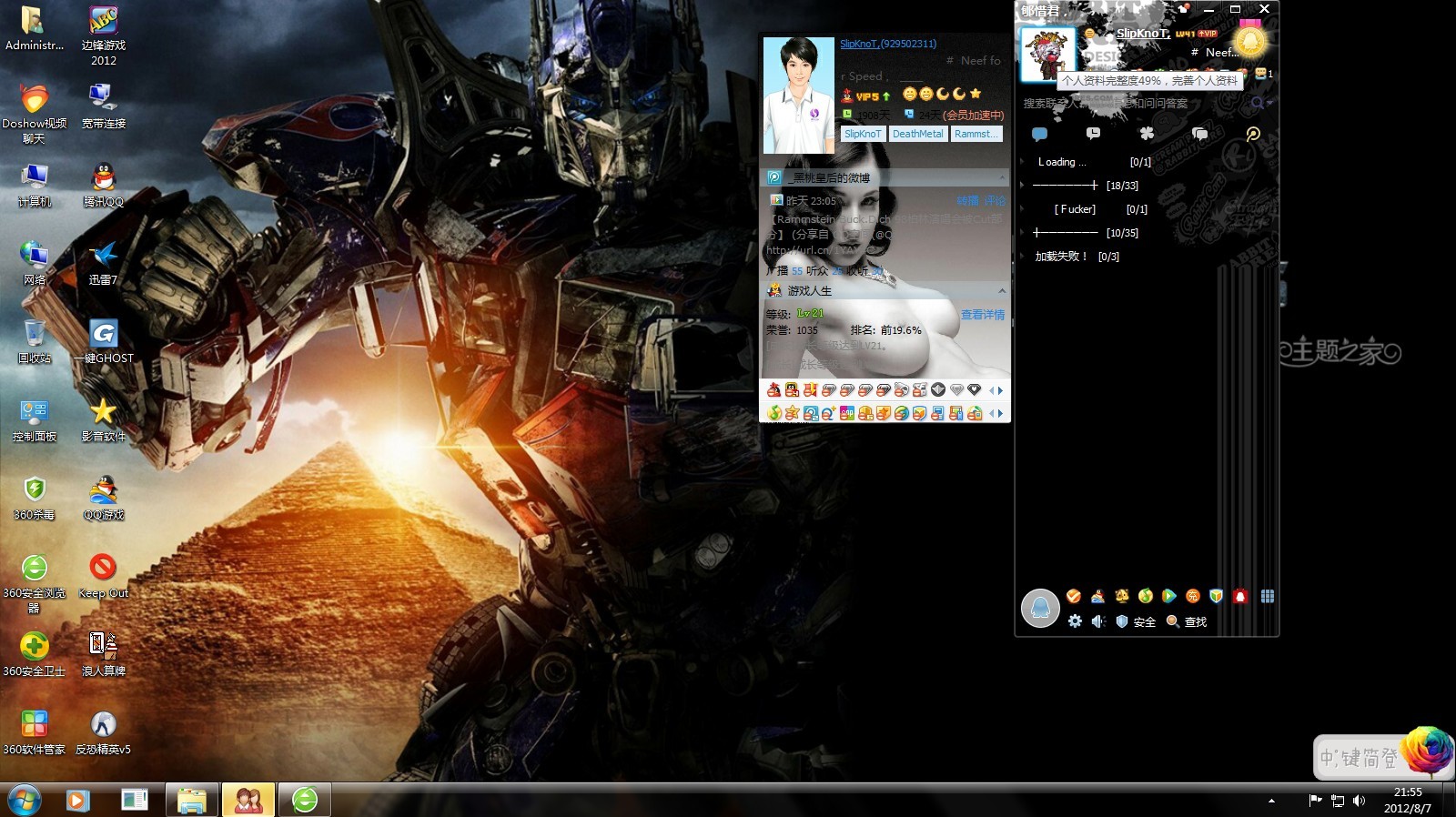Open the orange recharge '充' icon
The image size is (1456, 817).
point(1192,596)
